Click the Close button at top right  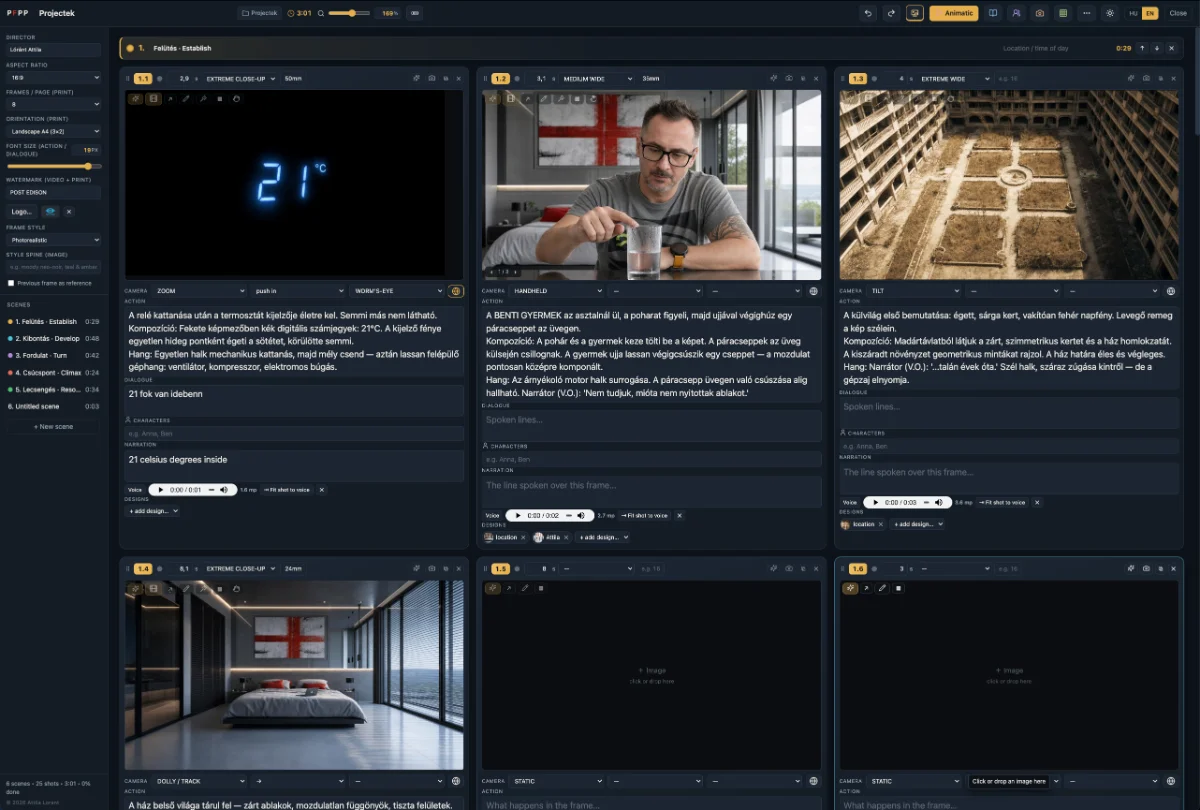click(x=1178, y=13)
